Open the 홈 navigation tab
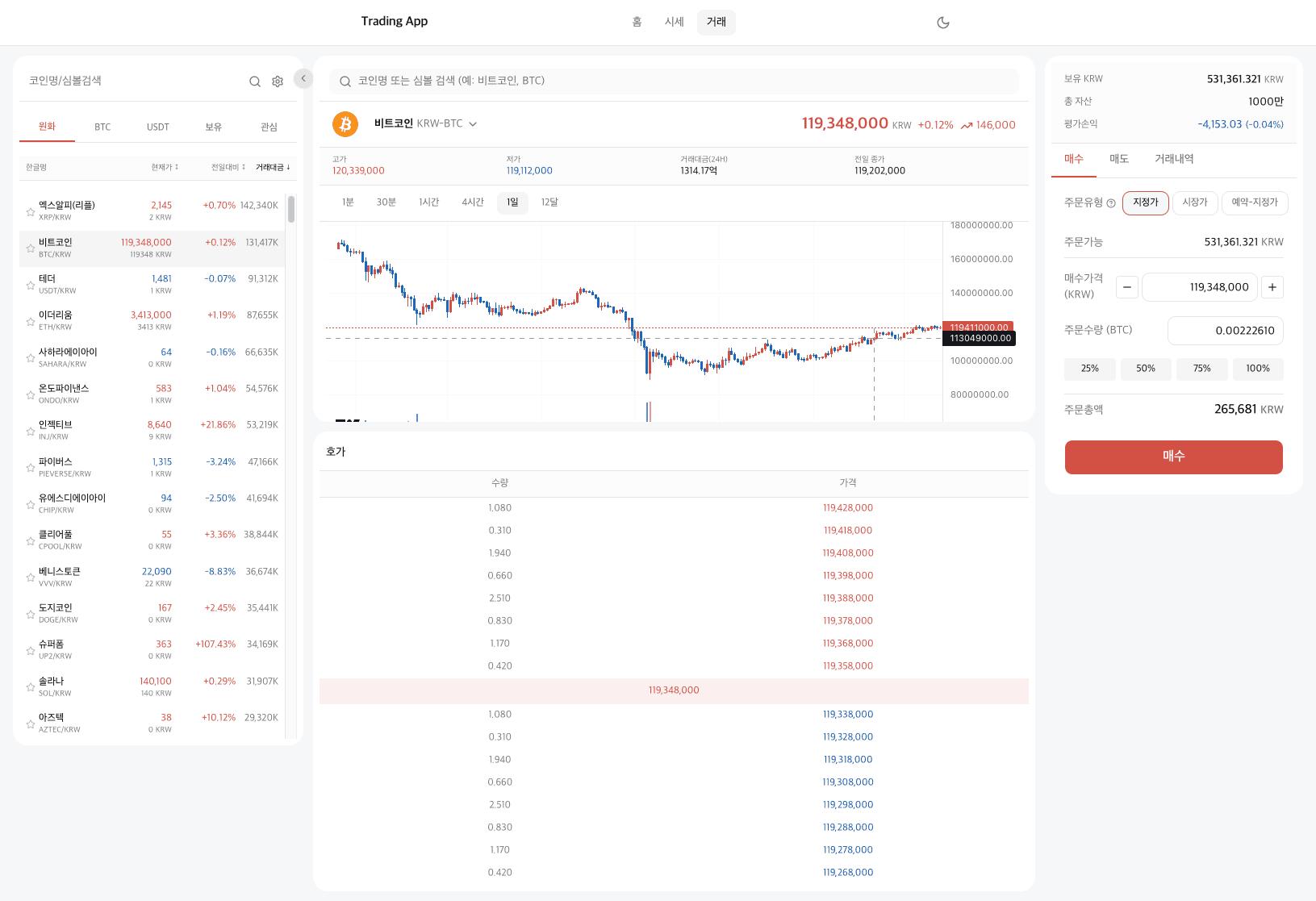 (x=637, y=22)
